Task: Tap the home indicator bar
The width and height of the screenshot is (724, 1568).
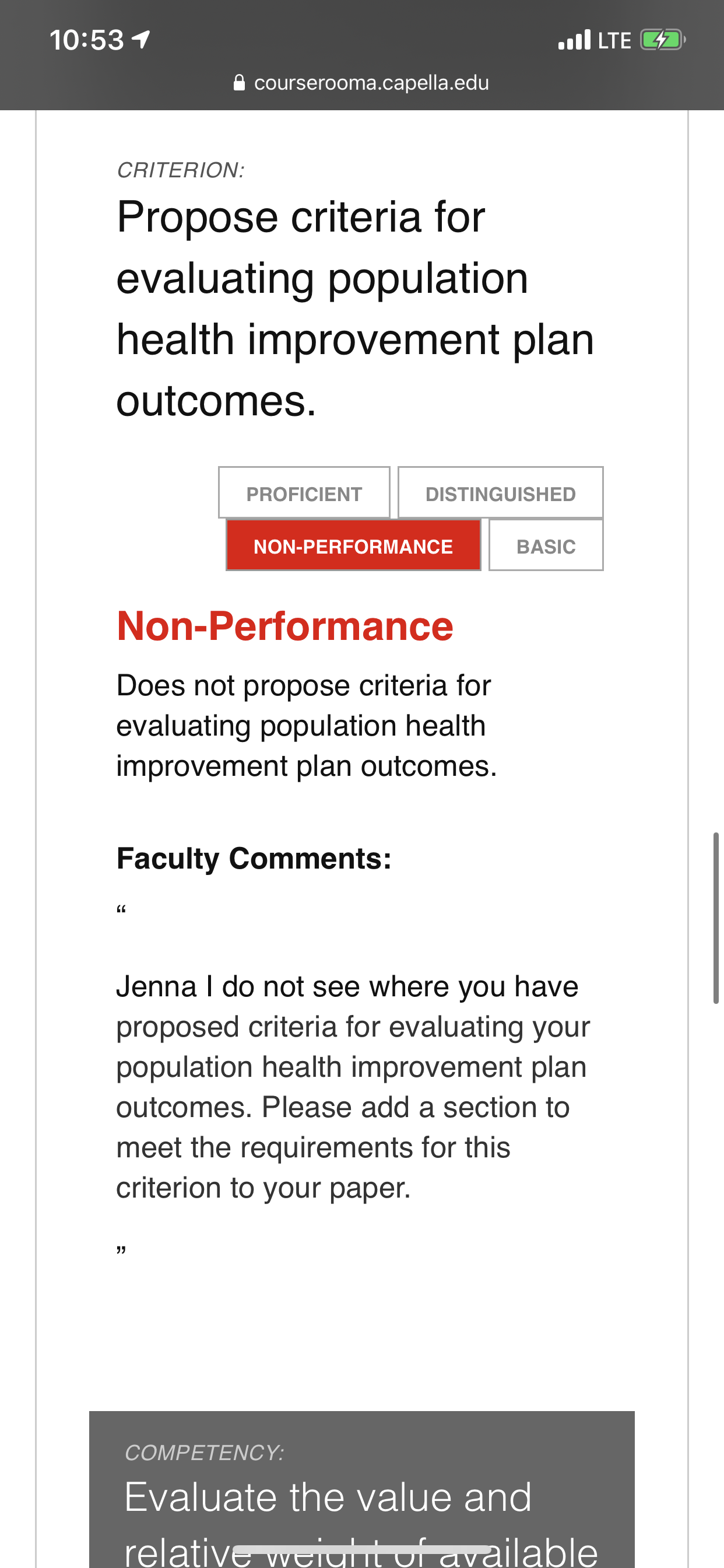Action: 362,1549
